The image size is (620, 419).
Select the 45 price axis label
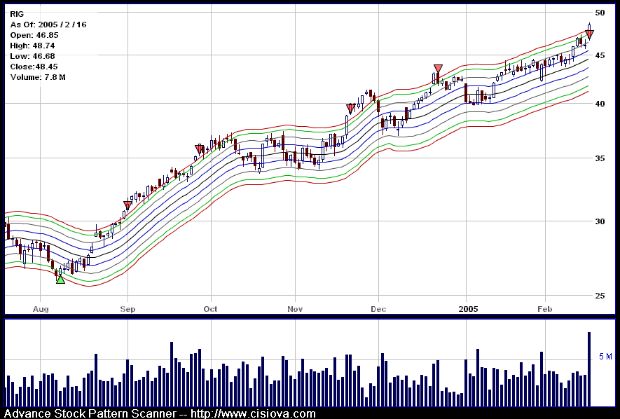click(600, 55)
